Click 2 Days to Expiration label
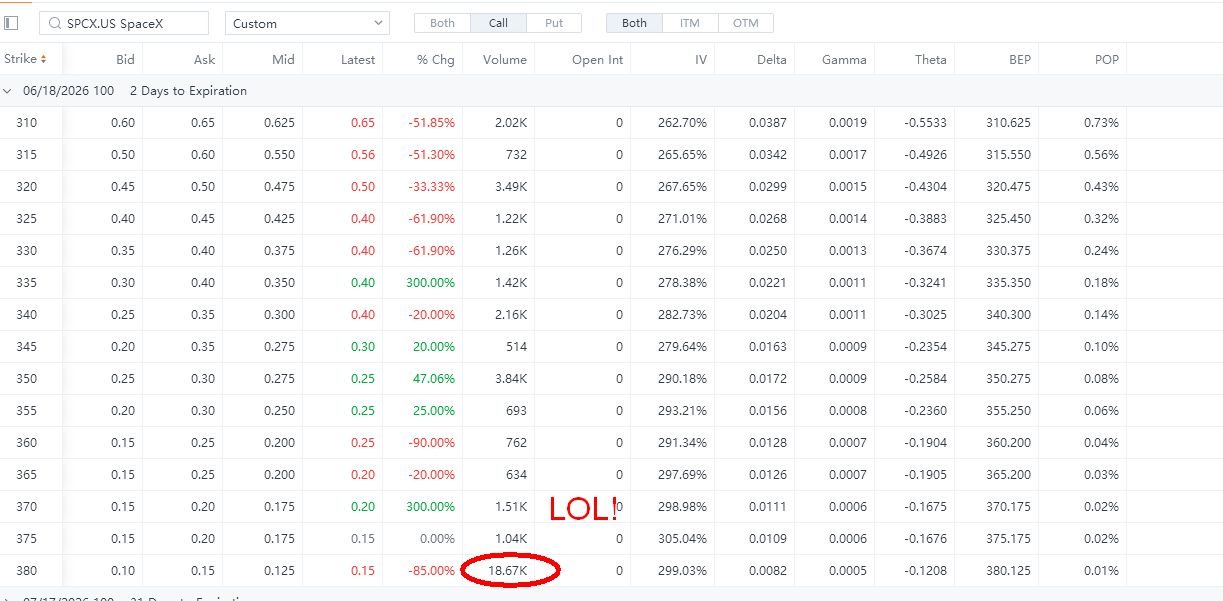The image size is (1223, 601). click(x=188, y=91)
